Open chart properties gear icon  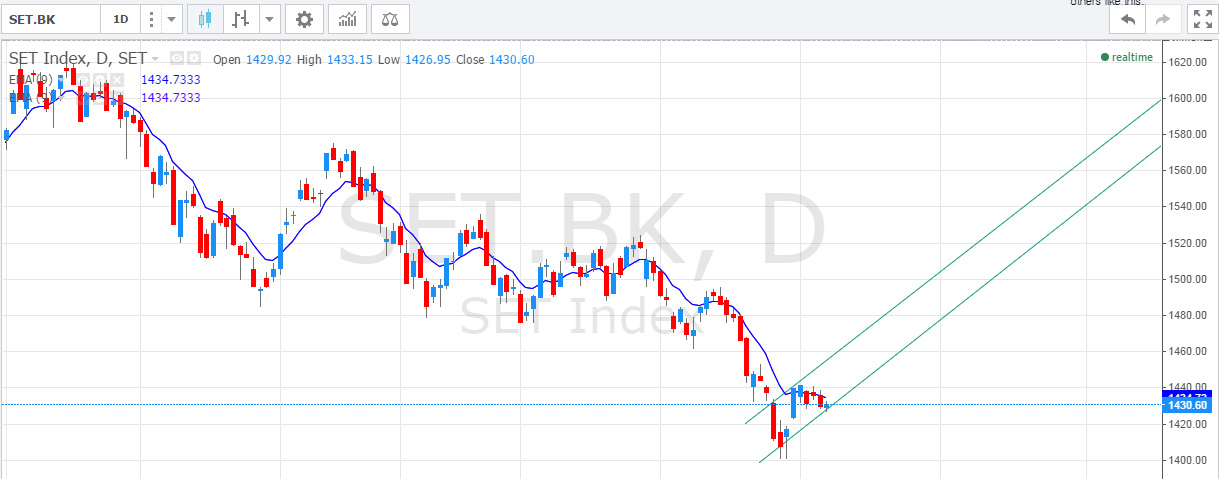pos(304,19)
